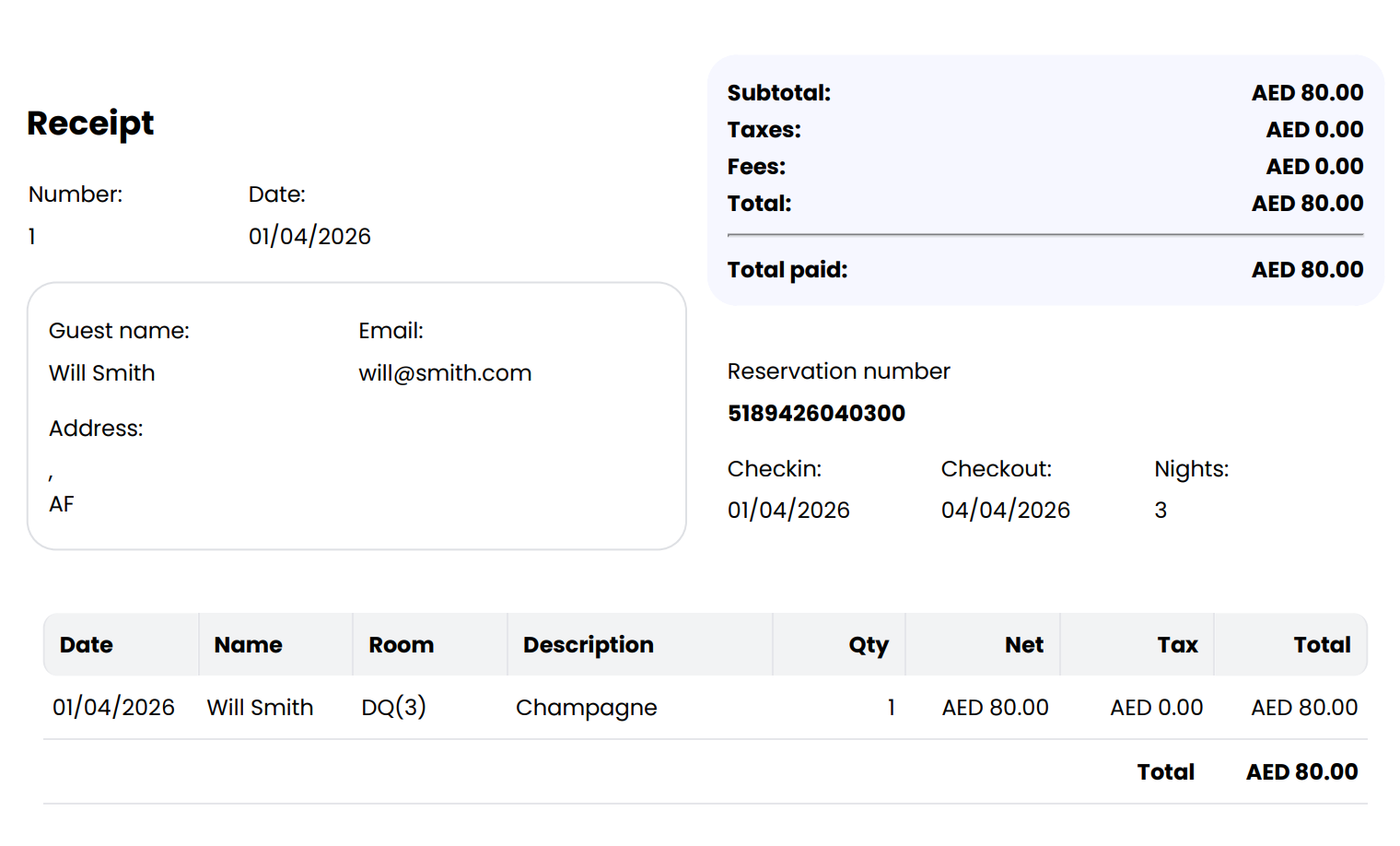1400x846 pixels.
Task: Click the Nights value 3
Action: click(x=1161, y=511)
